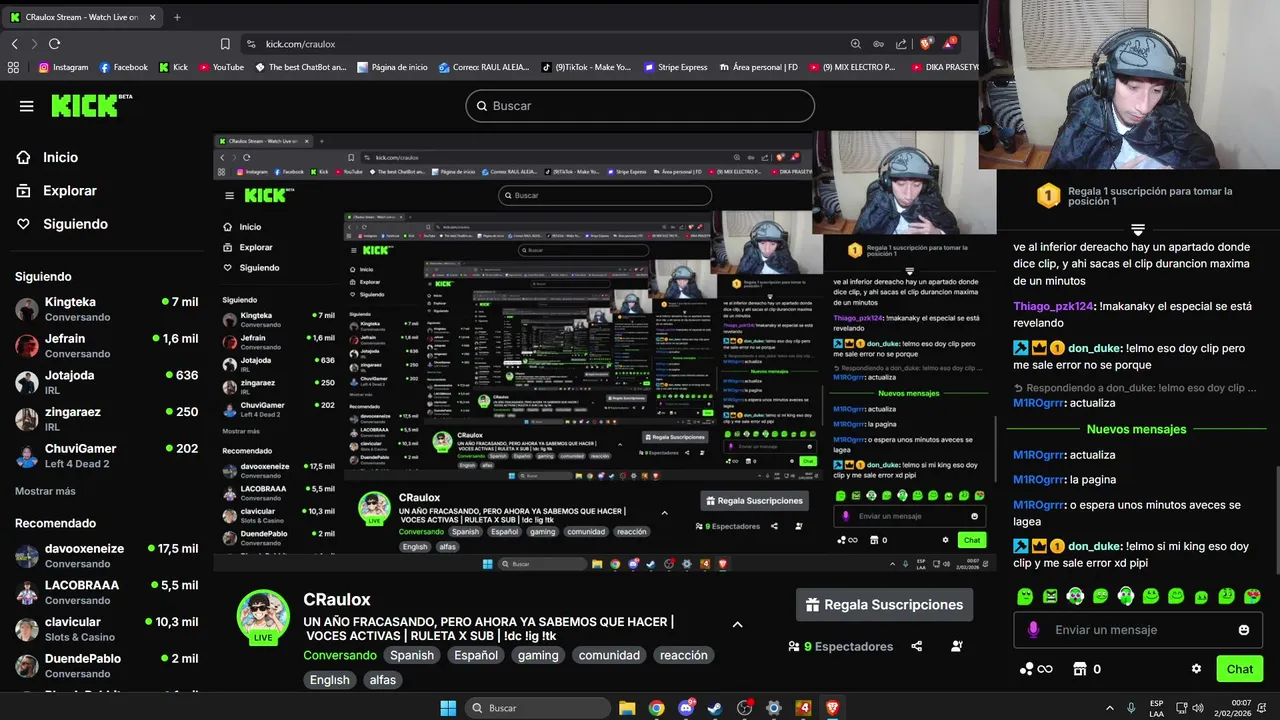
Task: Open Chrome from the taskbar
Action: [656, 708]
